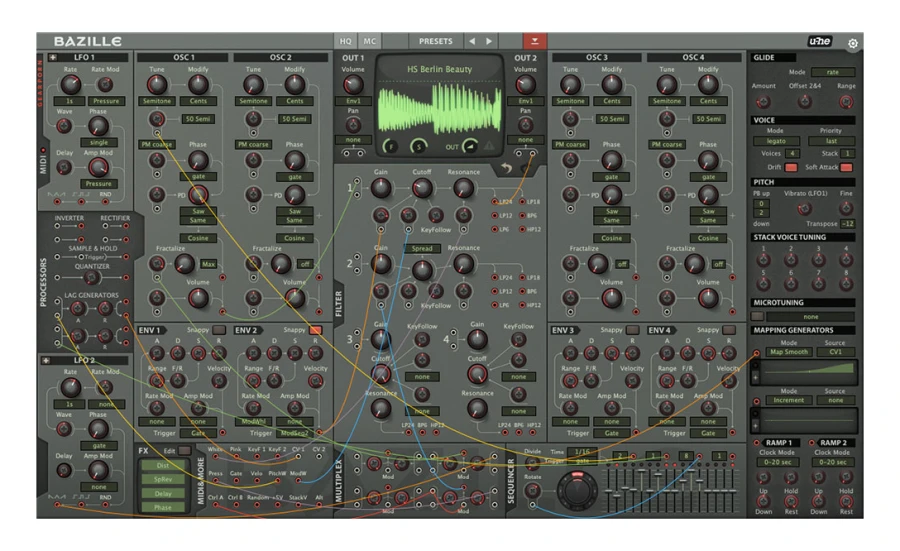Click the Velo output jack
The height and width of the screenshot is (551, 900).
click(x=257, y=481)
